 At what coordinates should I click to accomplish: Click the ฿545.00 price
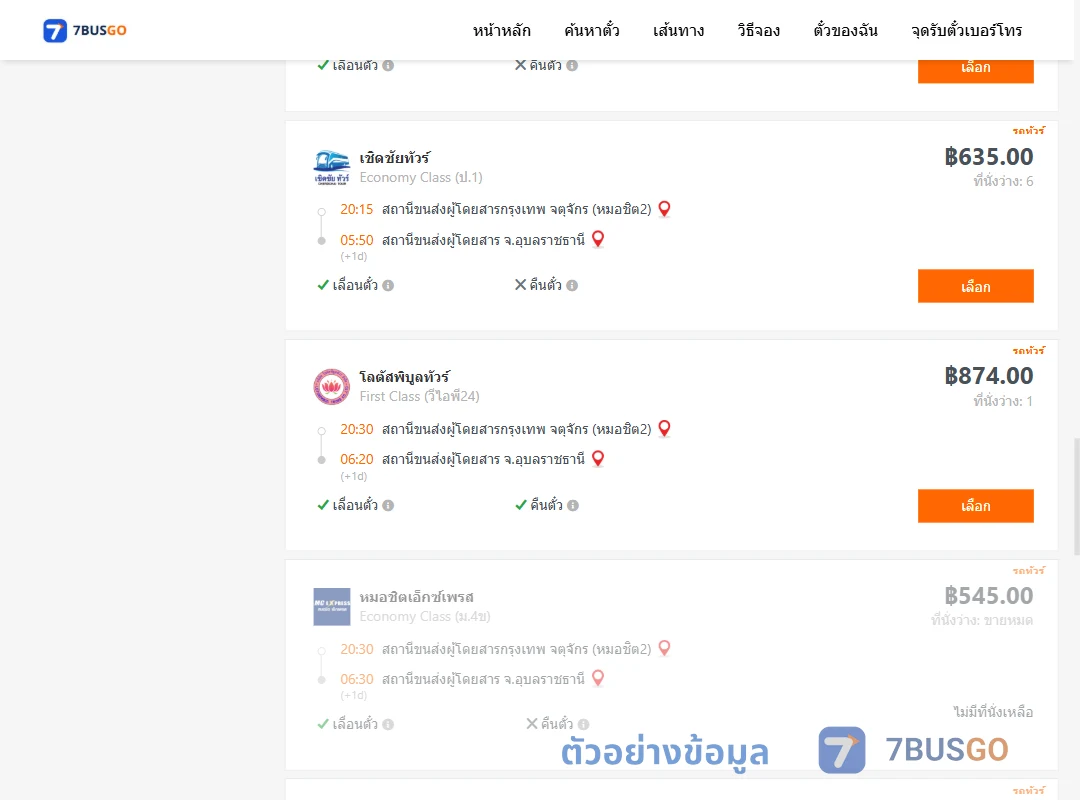988,595
